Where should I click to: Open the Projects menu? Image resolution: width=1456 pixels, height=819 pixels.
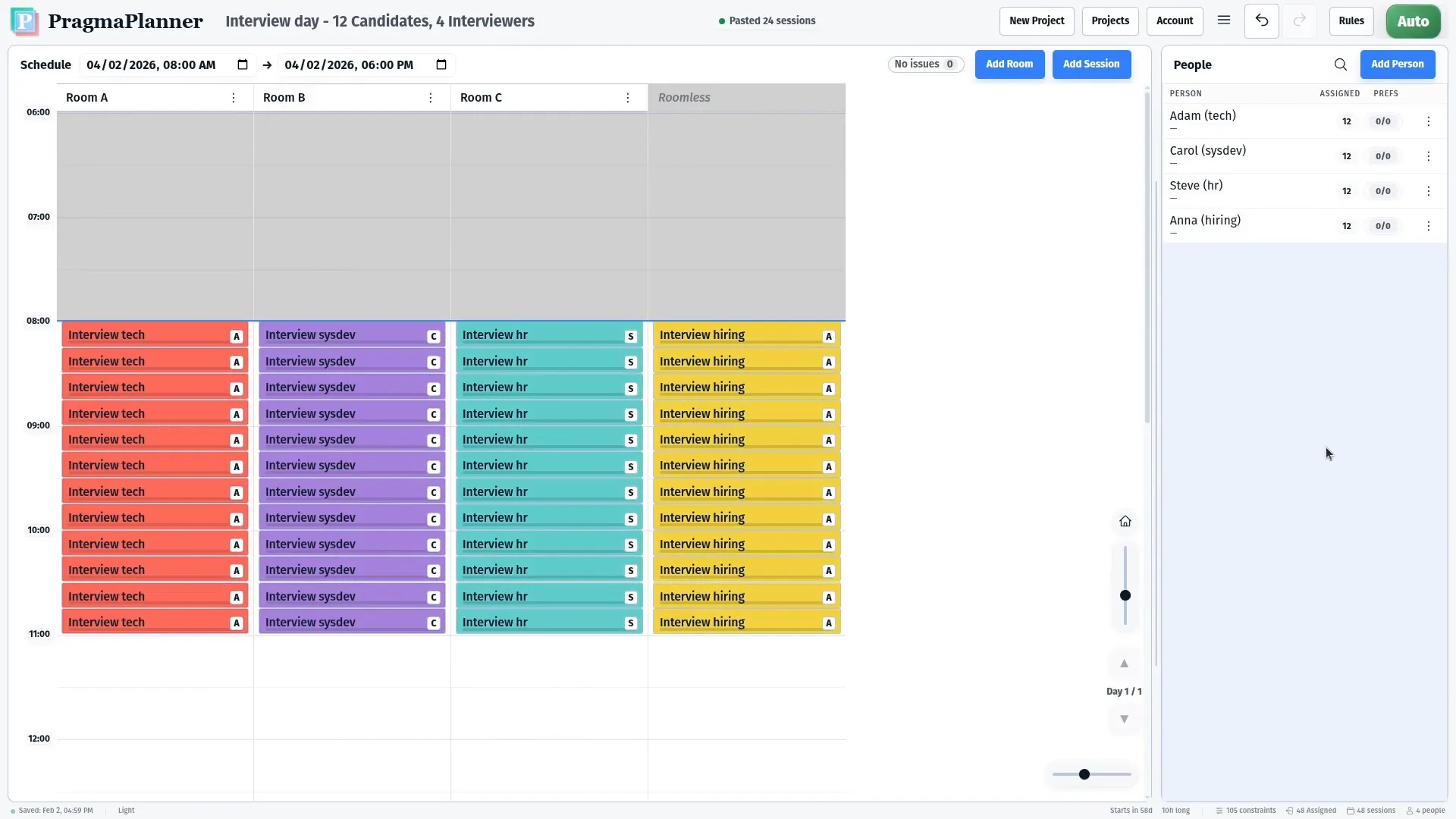(1109, 21)
